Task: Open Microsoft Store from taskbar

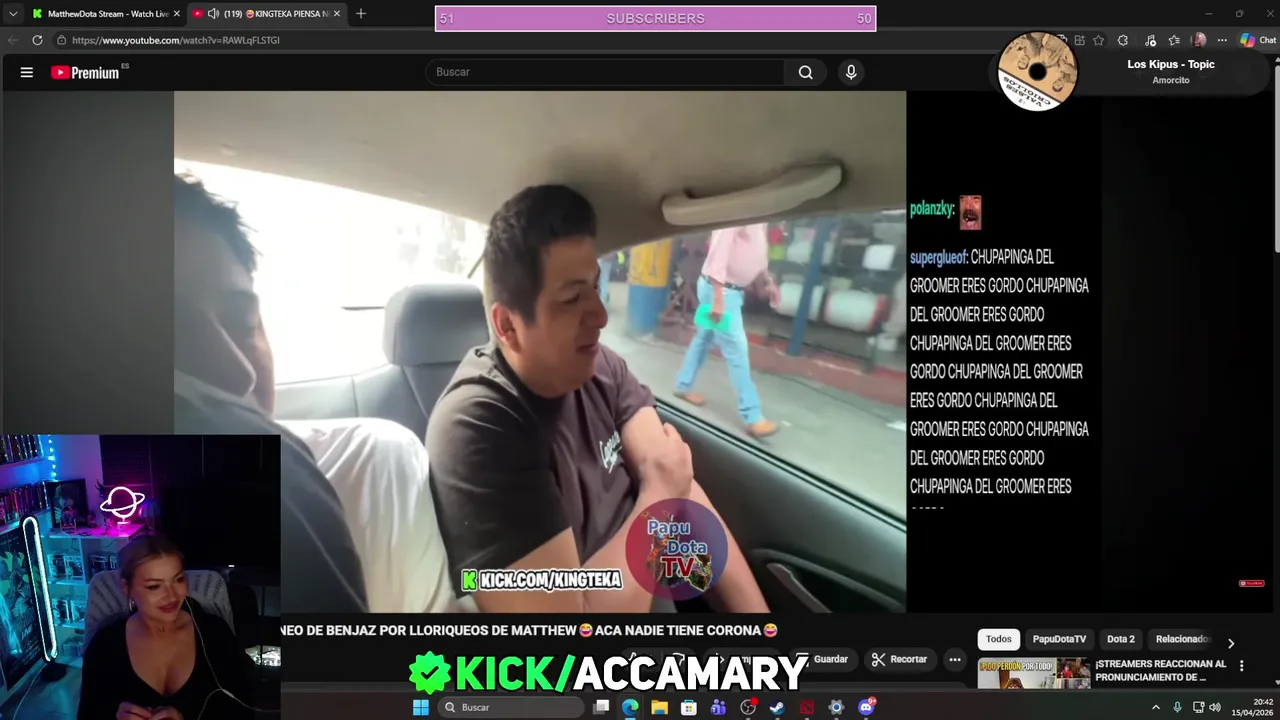Action: click(689, 707)
